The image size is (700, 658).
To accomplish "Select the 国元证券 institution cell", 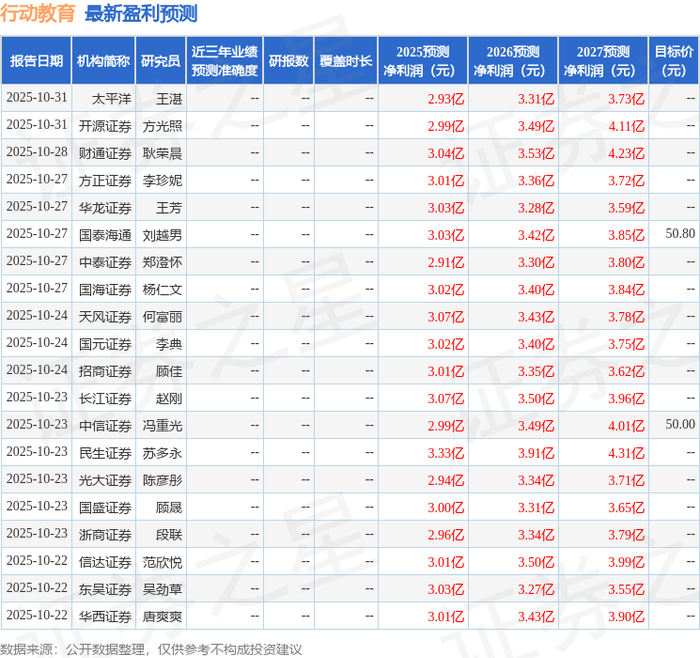I will (x=105, y=344).
